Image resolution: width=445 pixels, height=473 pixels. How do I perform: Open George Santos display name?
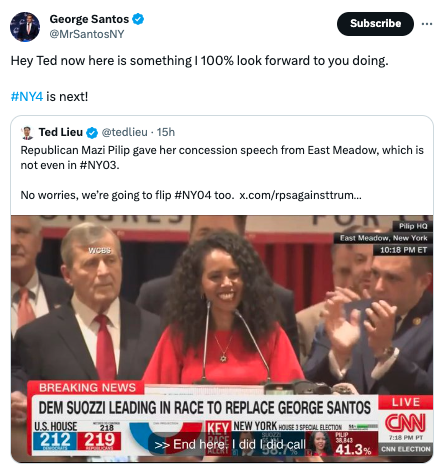coord(89,19)
